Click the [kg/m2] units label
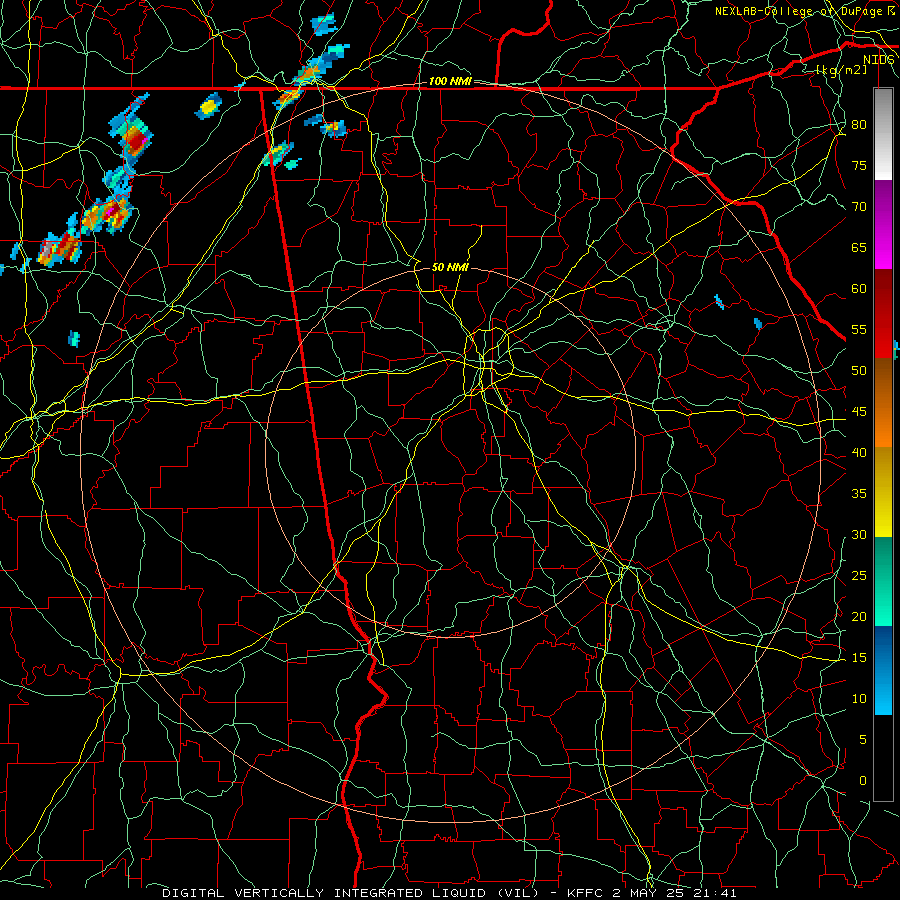Image resolution: width=900 pixels, height=900 pixels. [841, 70]
